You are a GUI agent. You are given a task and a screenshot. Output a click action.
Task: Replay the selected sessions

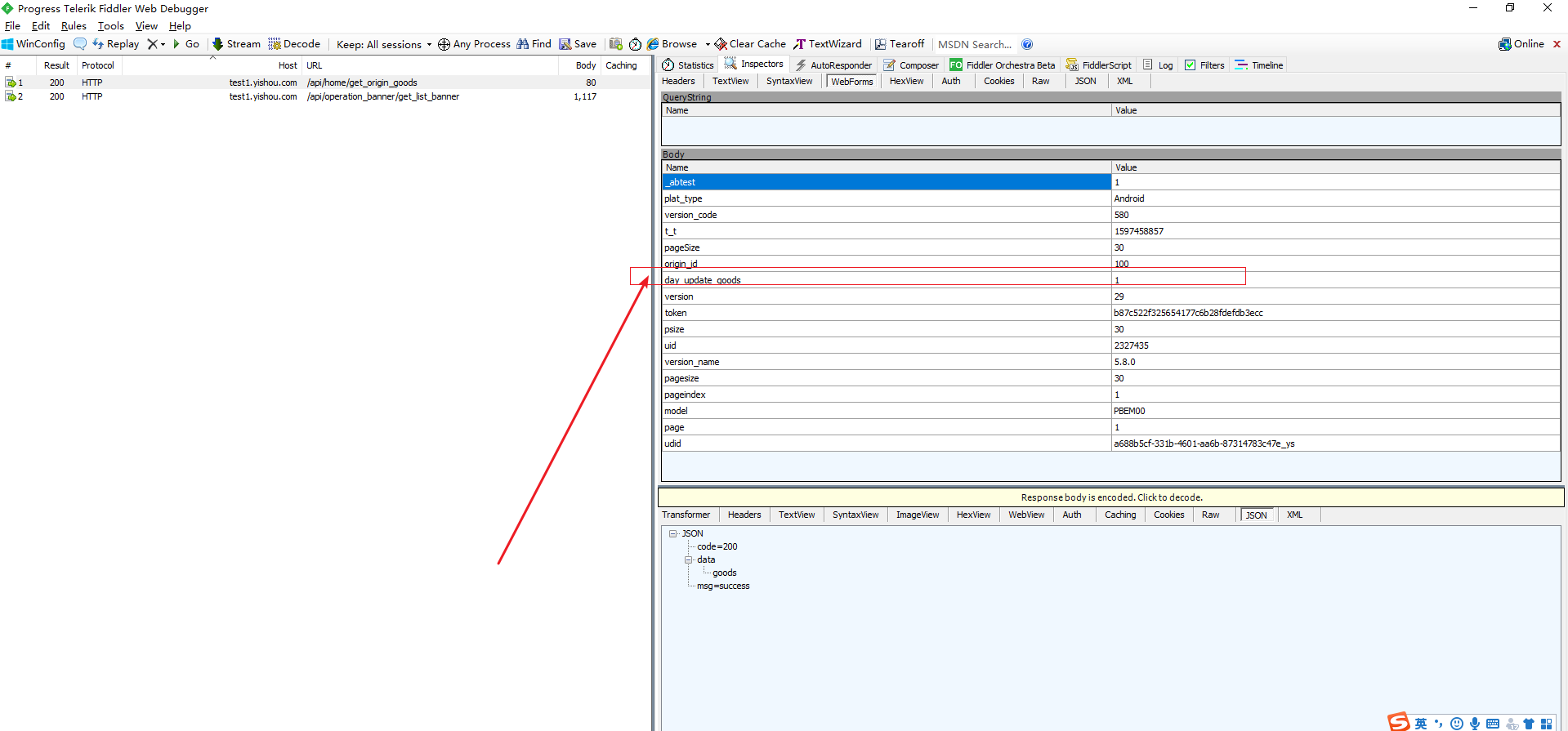point(116,44)
